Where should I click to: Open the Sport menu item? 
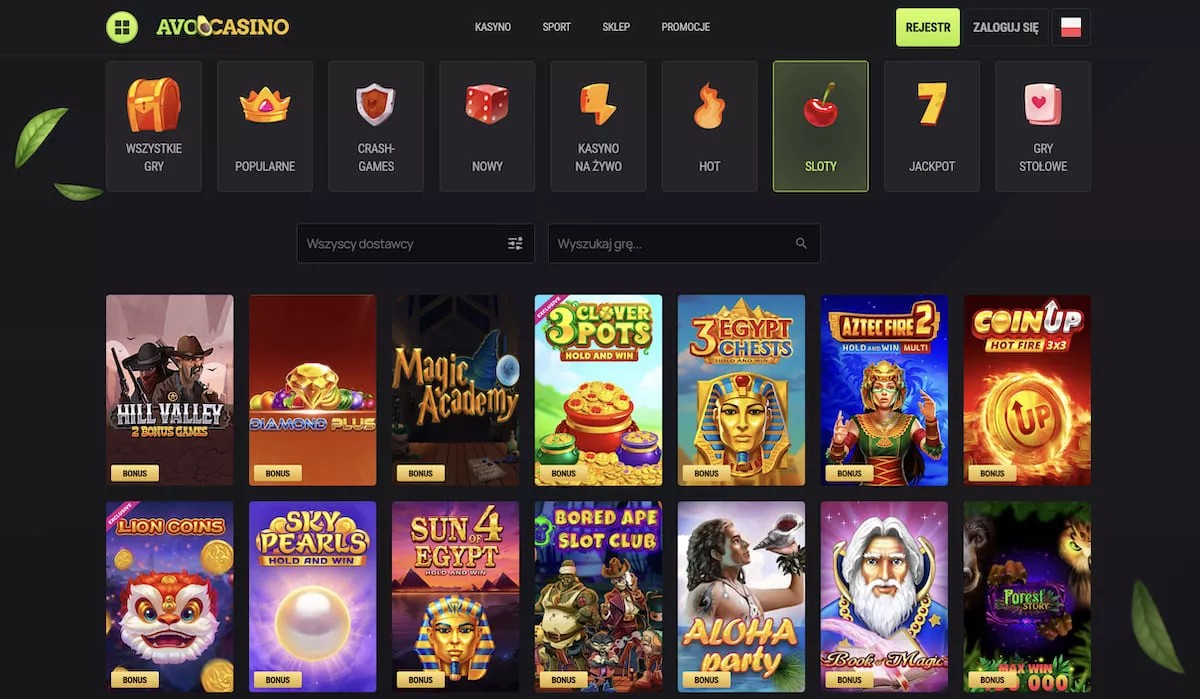point(557,27)
